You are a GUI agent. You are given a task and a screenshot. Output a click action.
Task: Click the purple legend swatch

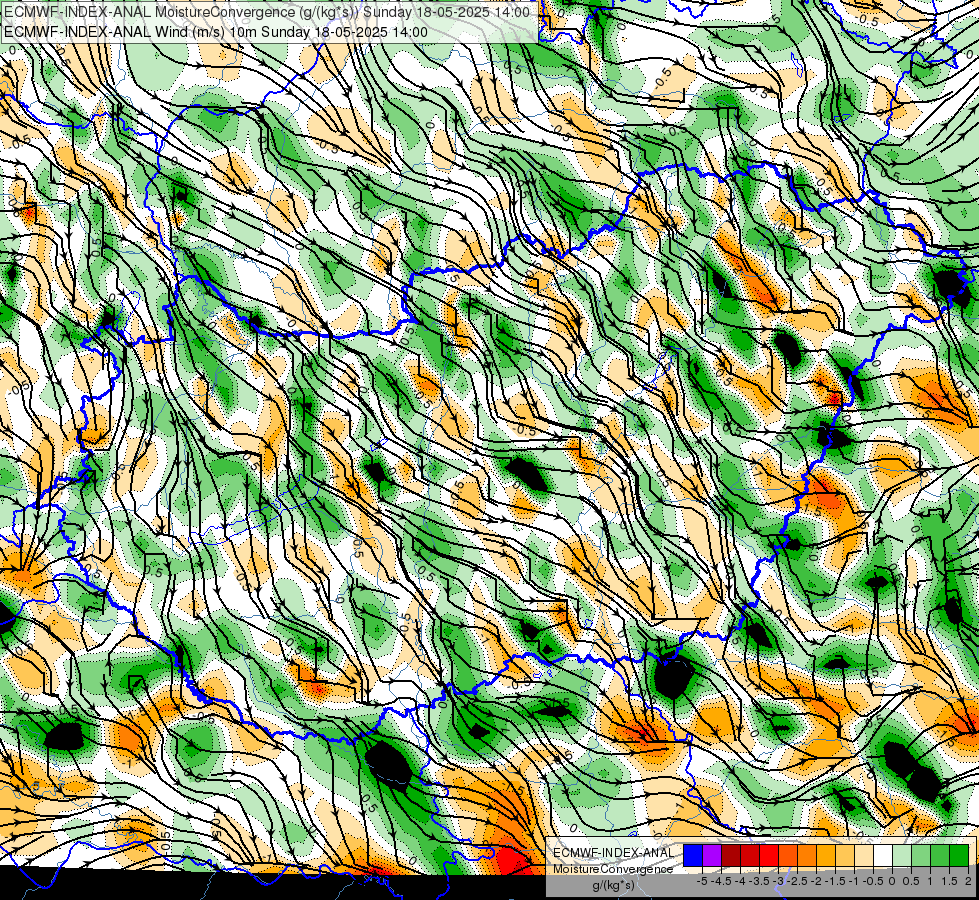[x=712, y=855]
